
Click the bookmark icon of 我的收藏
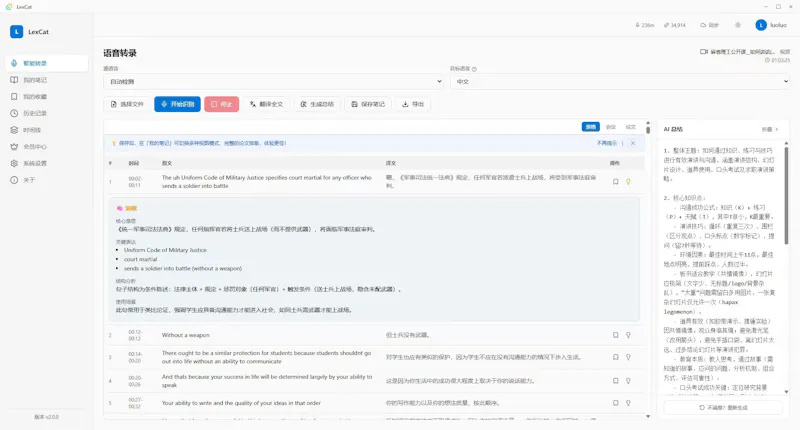pos(14,96)
